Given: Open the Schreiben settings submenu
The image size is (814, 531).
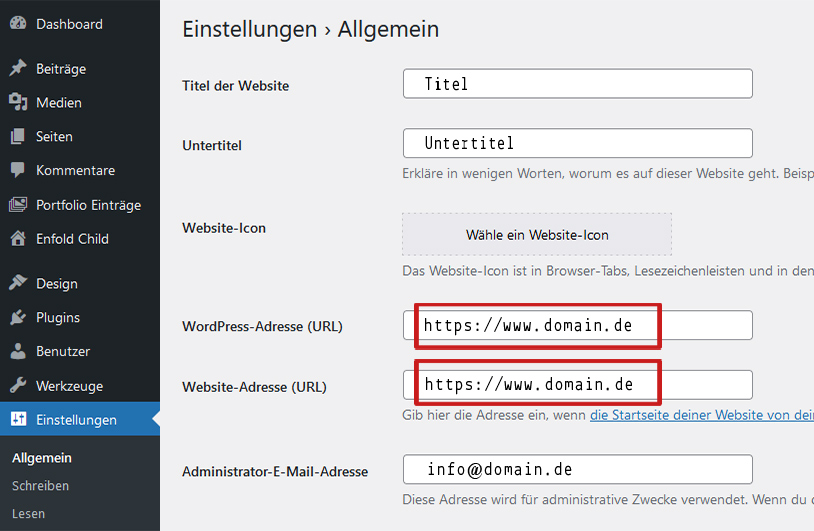Looking at the screenshot, I should pyautogui.click(x=40, y=486).
